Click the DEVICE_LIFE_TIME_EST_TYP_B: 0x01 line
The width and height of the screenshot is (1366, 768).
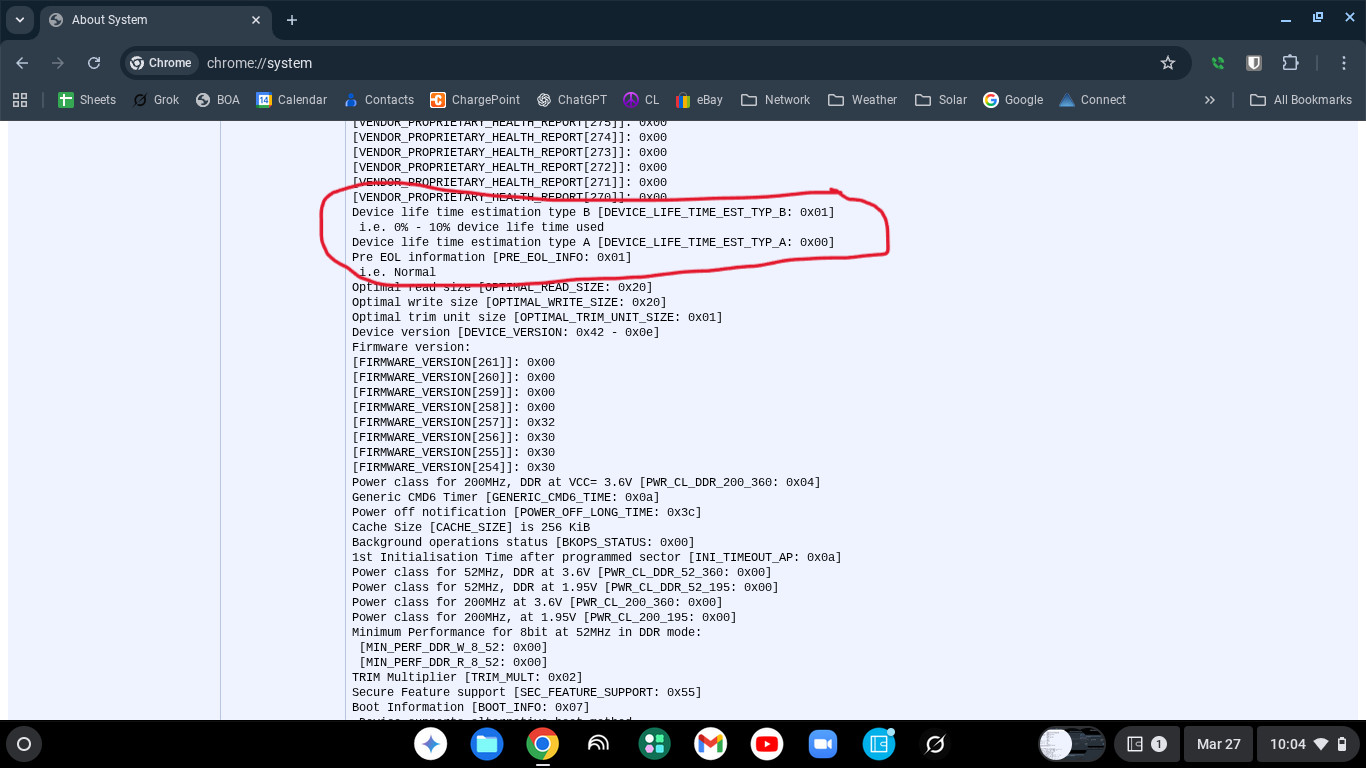click(x=593, y=212)
